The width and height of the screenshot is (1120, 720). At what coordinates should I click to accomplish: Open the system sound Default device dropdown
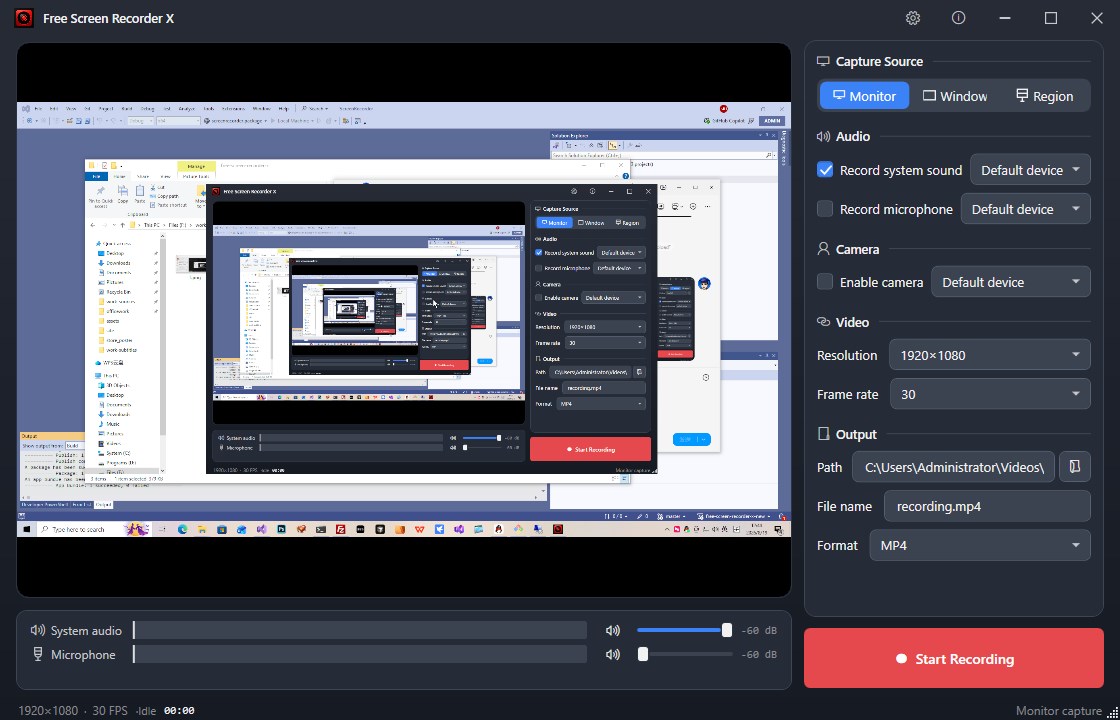tap(1030, 170)
